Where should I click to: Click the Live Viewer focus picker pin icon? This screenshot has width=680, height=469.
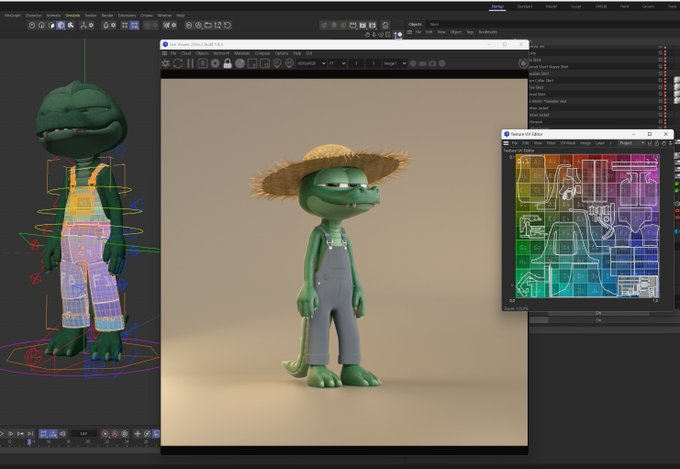277,63
